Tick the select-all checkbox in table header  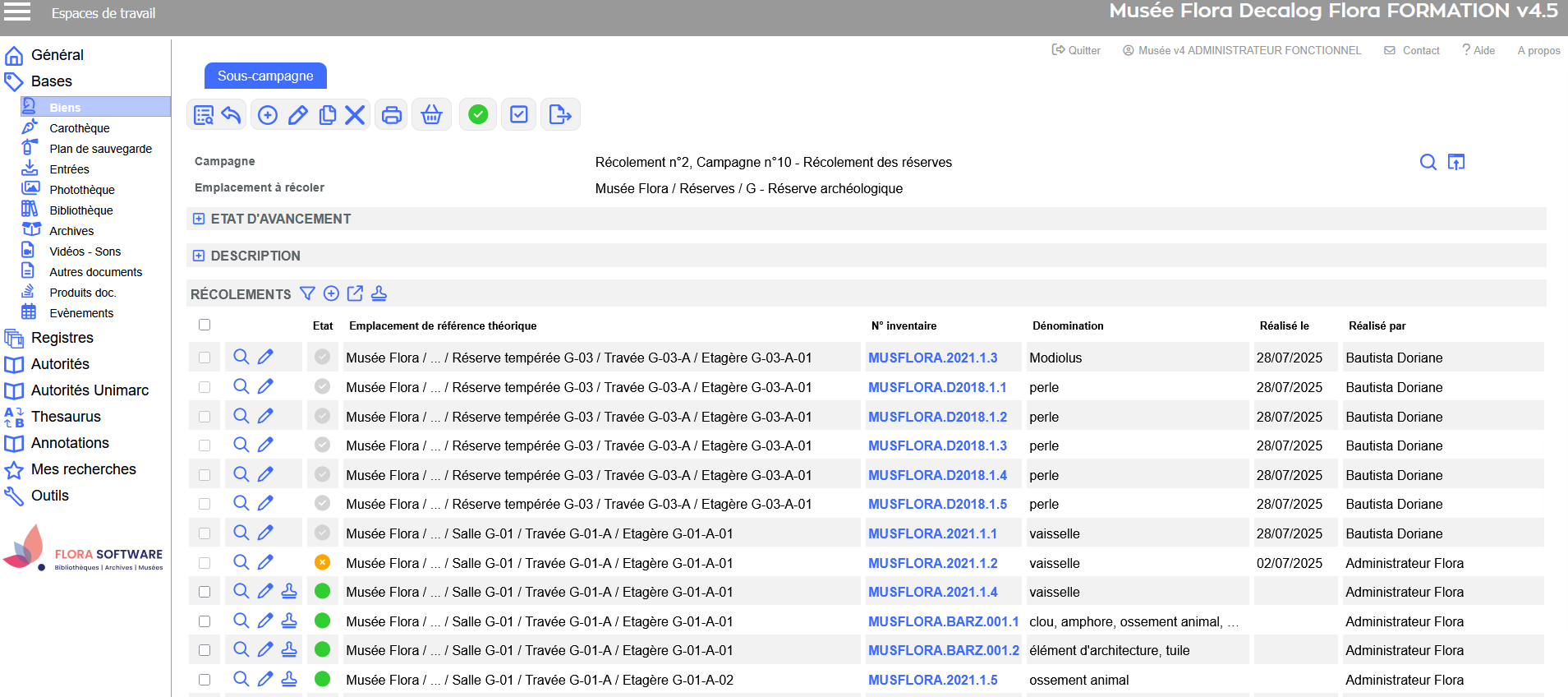(205, 325)
